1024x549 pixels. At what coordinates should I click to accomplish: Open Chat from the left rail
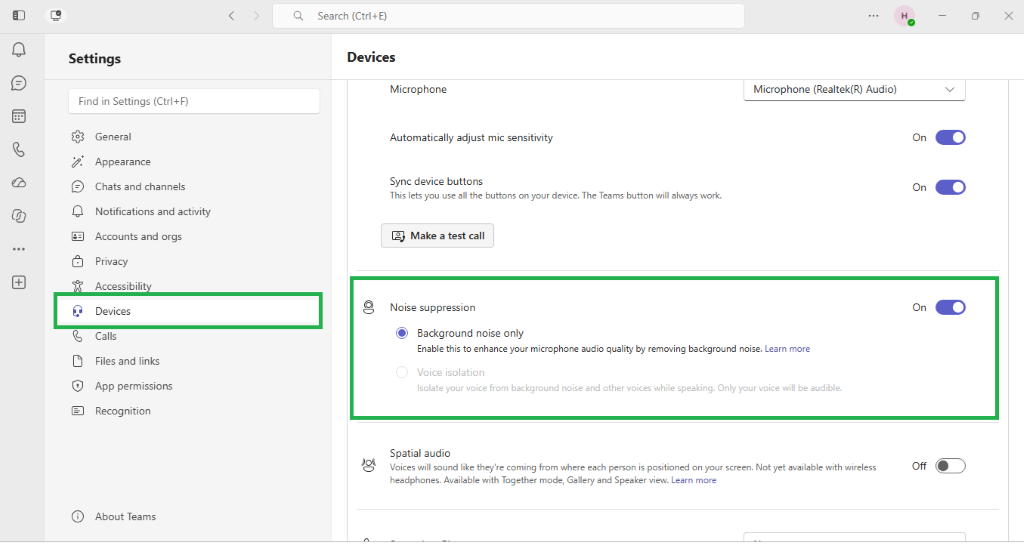tap(19, 83)
